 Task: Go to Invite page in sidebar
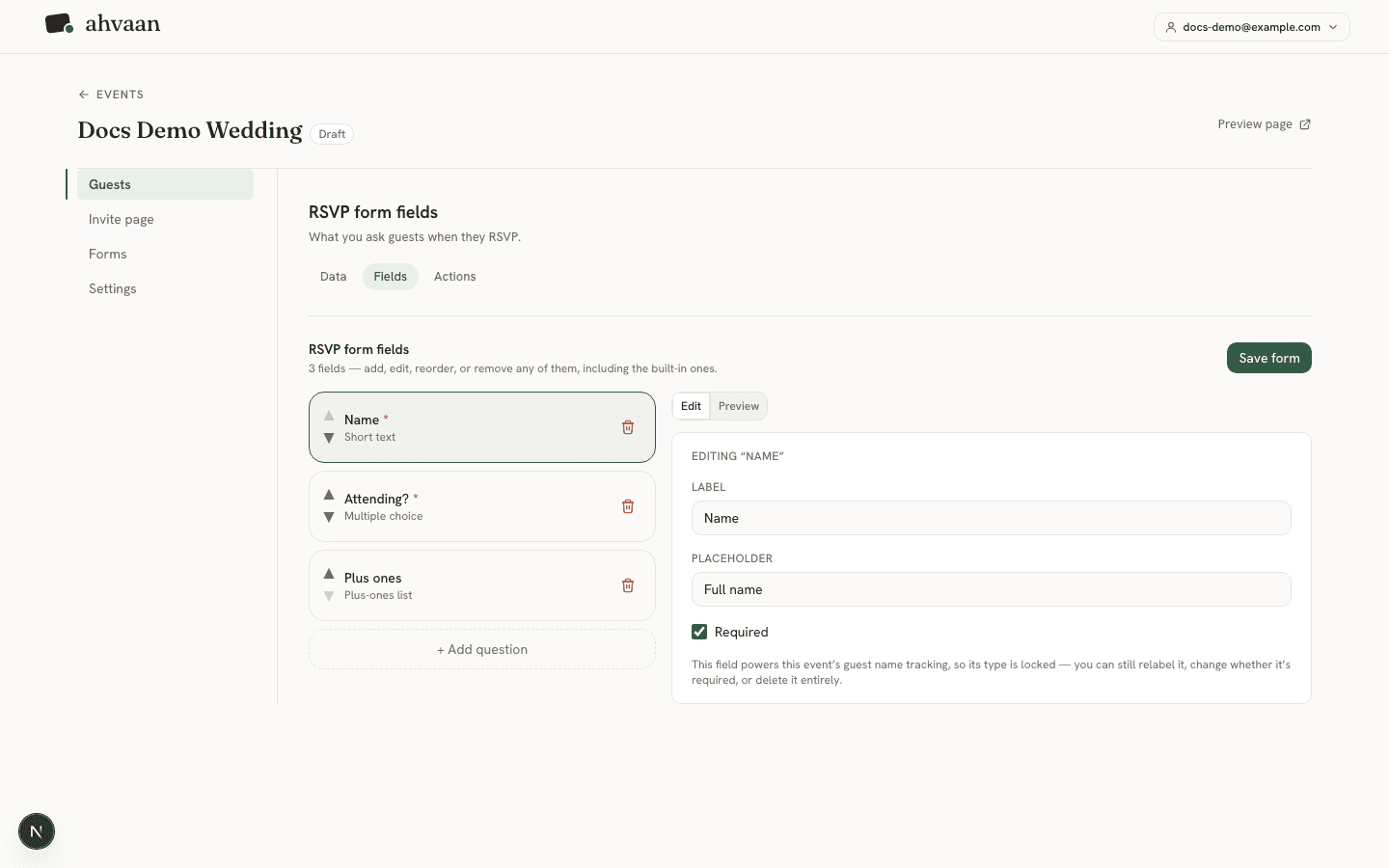click(x=165, y=219)
